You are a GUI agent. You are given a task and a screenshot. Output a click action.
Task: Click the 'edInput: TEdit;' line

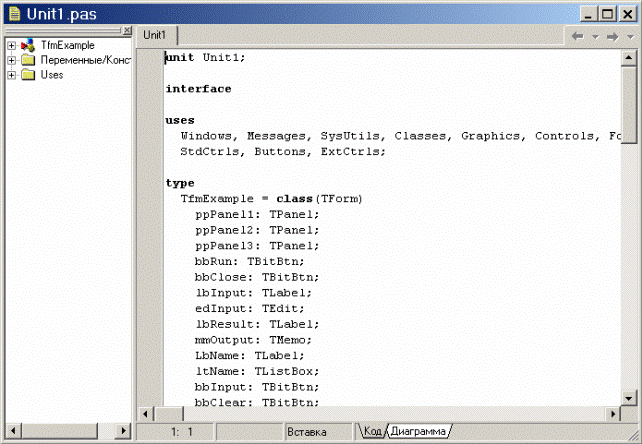coord(249,308)
